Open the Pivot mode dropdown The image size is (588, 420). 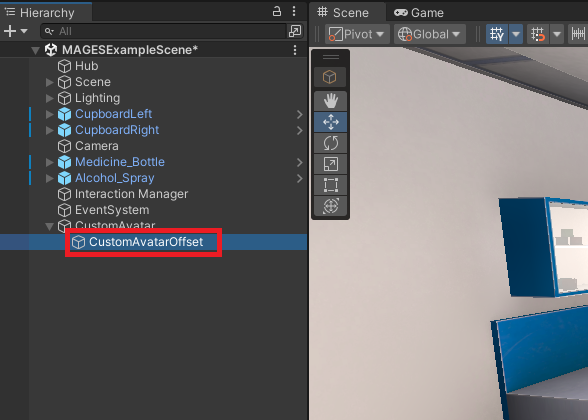(357, 34)
